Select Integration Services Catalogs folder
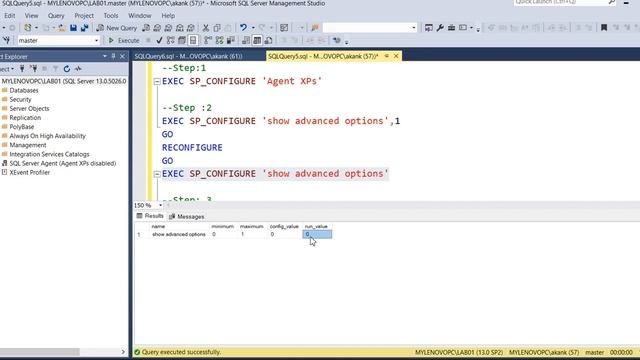Image resolution: width=640 pixels, height=360 pixels. 49,154
